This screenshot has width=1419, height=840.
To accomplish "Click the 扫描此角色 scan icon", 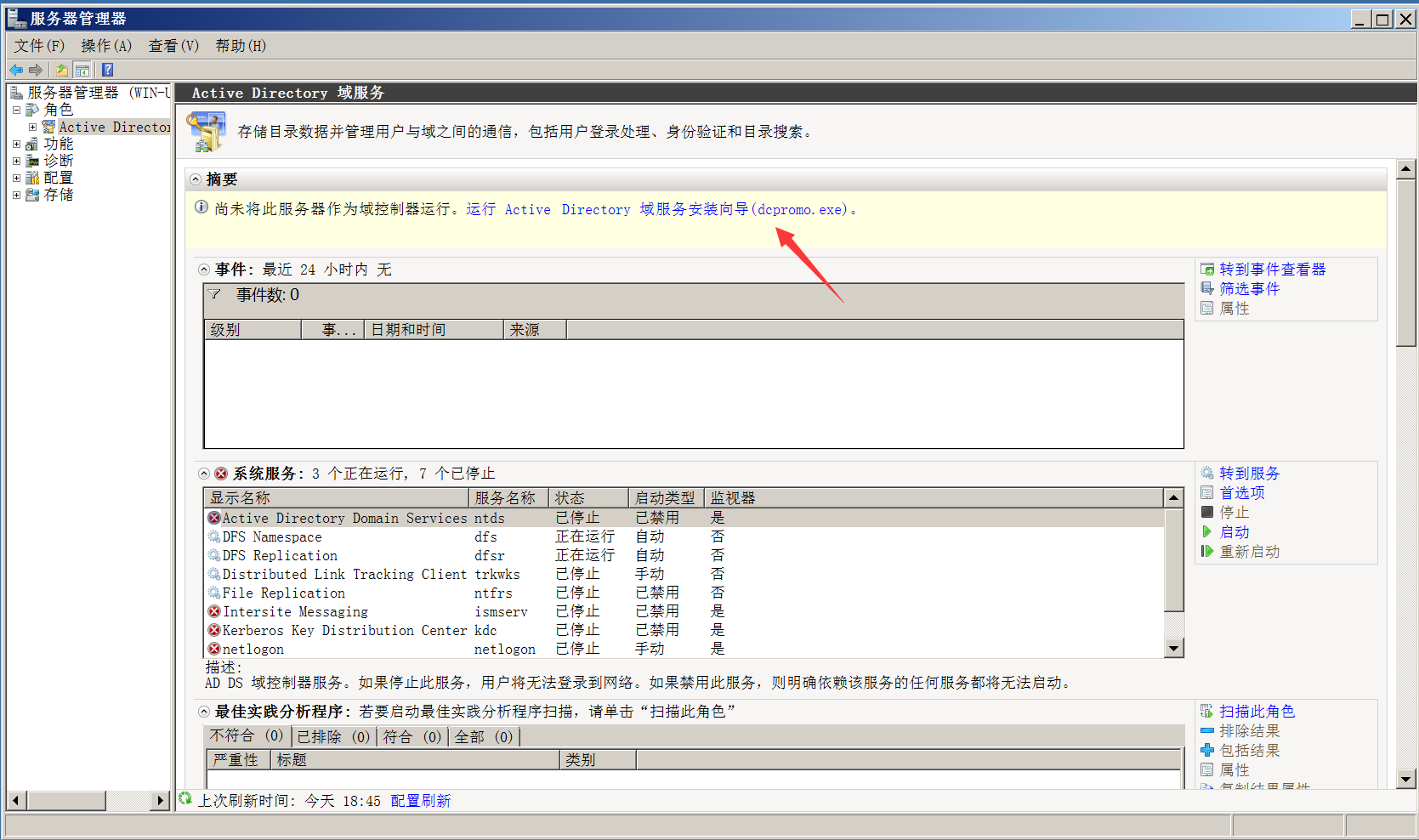I will coord(1207,712).
